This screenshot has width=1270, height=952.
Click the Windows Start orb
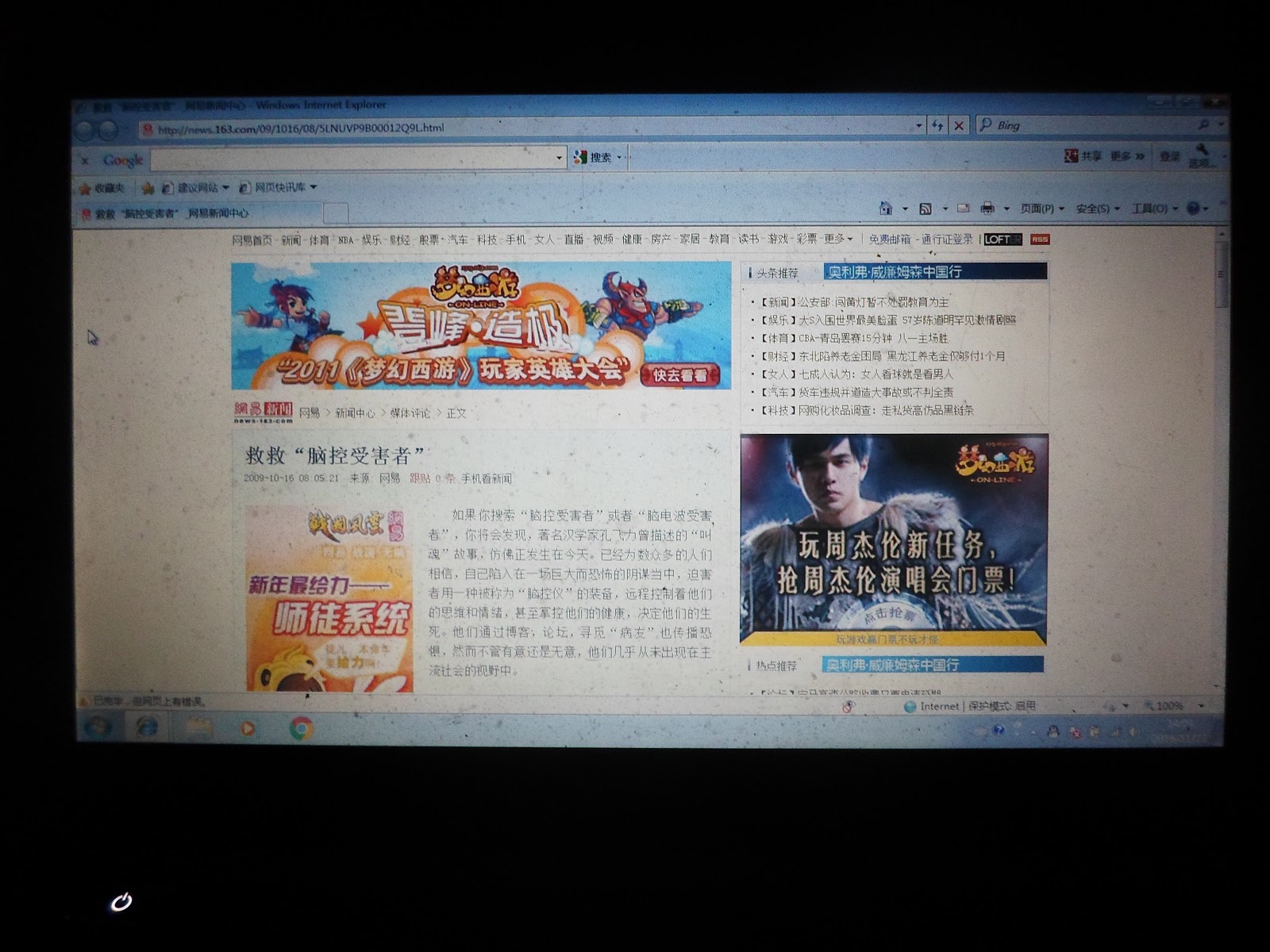[x=98, y=727]
